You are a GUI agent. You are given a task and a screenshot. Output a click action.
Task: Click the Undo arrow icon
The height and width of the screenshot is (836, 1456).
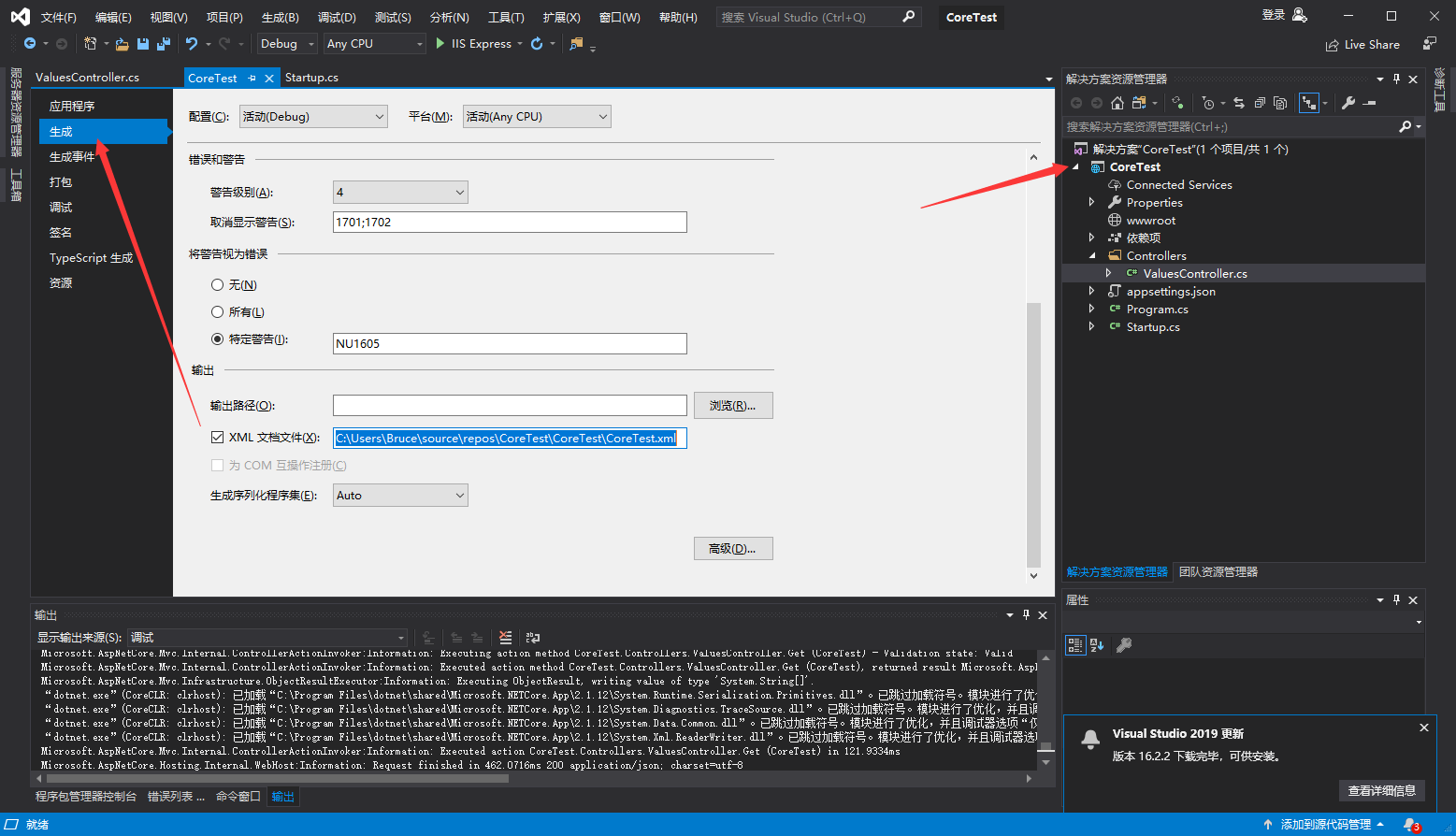click(192, 43)
